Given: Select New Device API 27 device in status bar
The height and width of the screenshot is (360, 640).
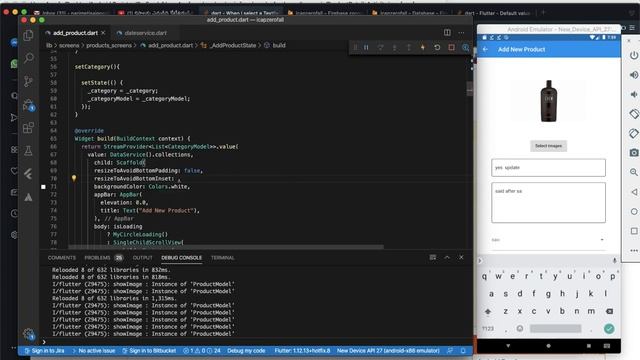Looking at the screenshot, I should (388, 351).
